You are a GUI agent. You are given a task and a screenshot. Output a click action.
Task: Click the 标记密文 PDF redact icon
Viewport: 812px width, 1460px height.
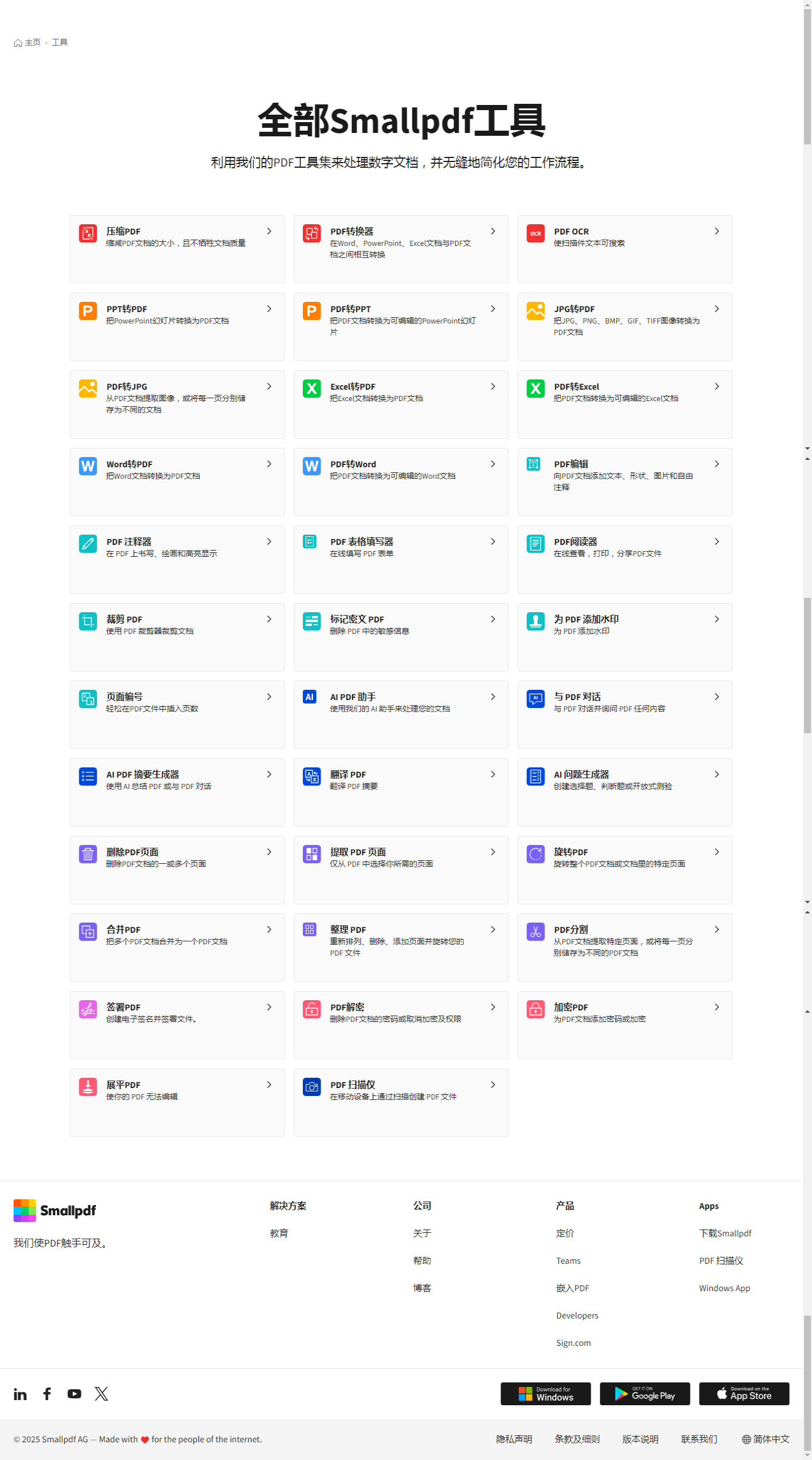click(312, 621)
